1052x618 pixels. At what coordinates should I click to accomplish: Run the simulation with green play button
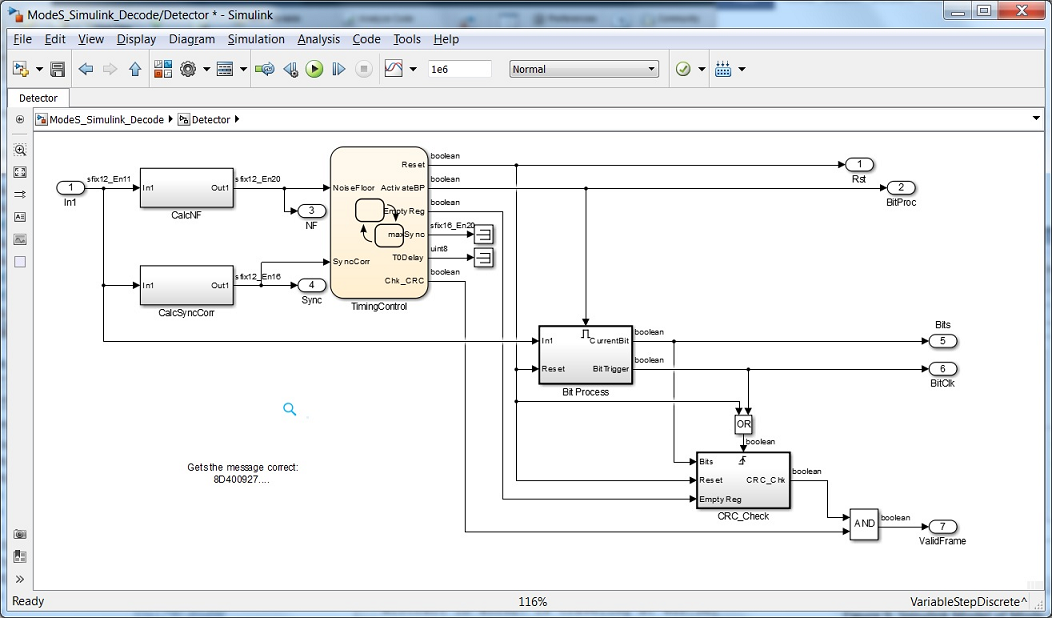pos(315,69)
